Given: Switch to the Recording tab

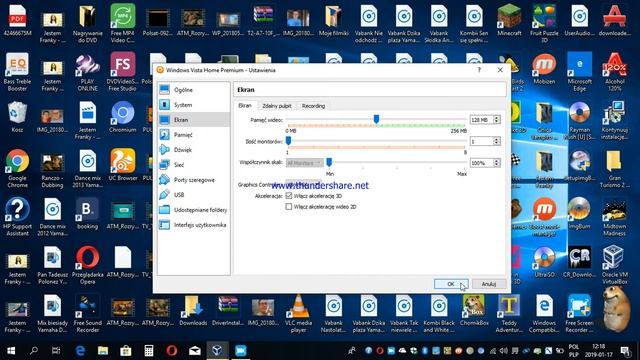Looking at the screenshot, I should [x=313, y=106].
